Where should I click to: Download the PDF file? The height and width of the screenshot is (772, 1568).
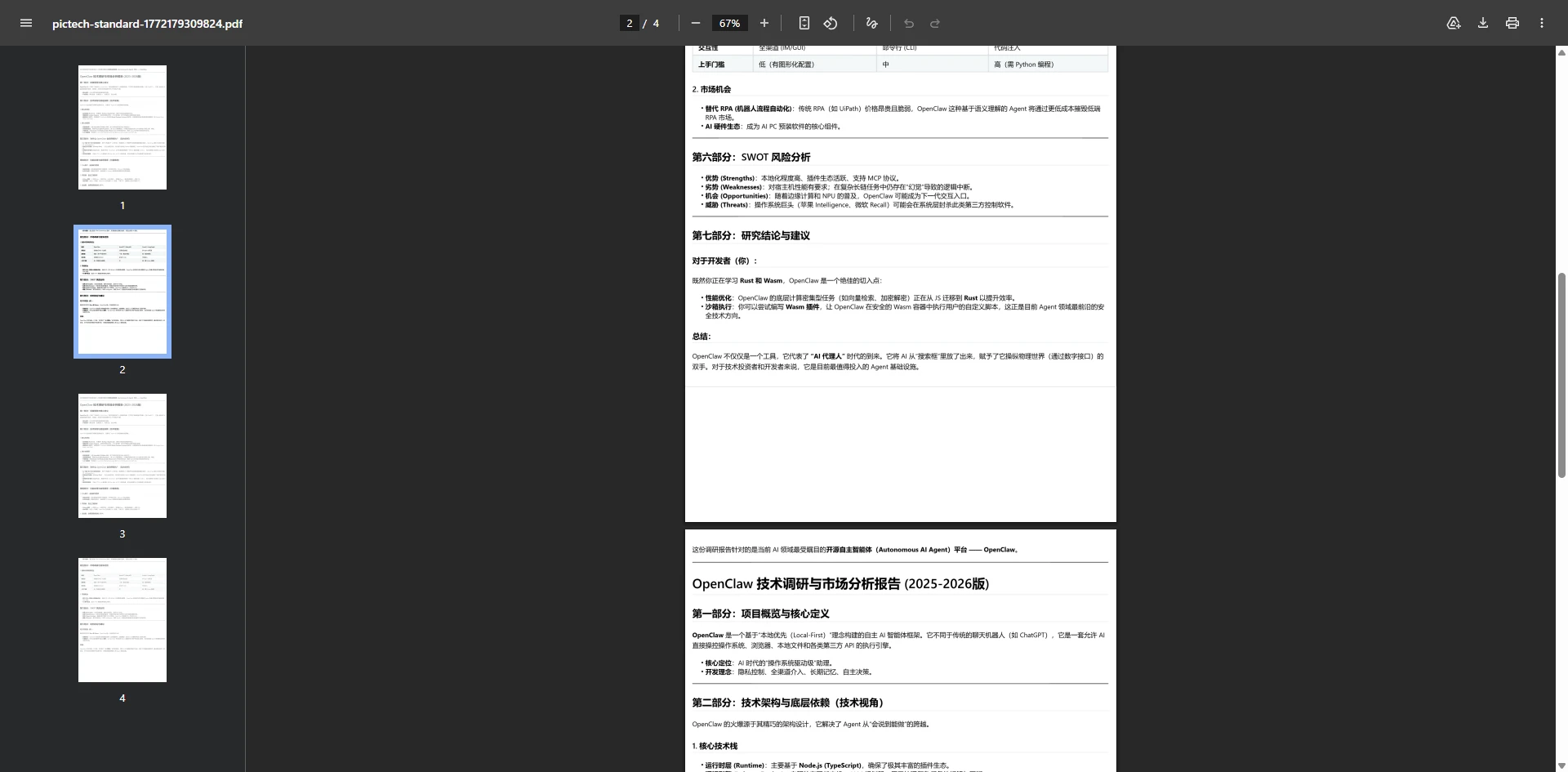click(x=1482, y=23)
